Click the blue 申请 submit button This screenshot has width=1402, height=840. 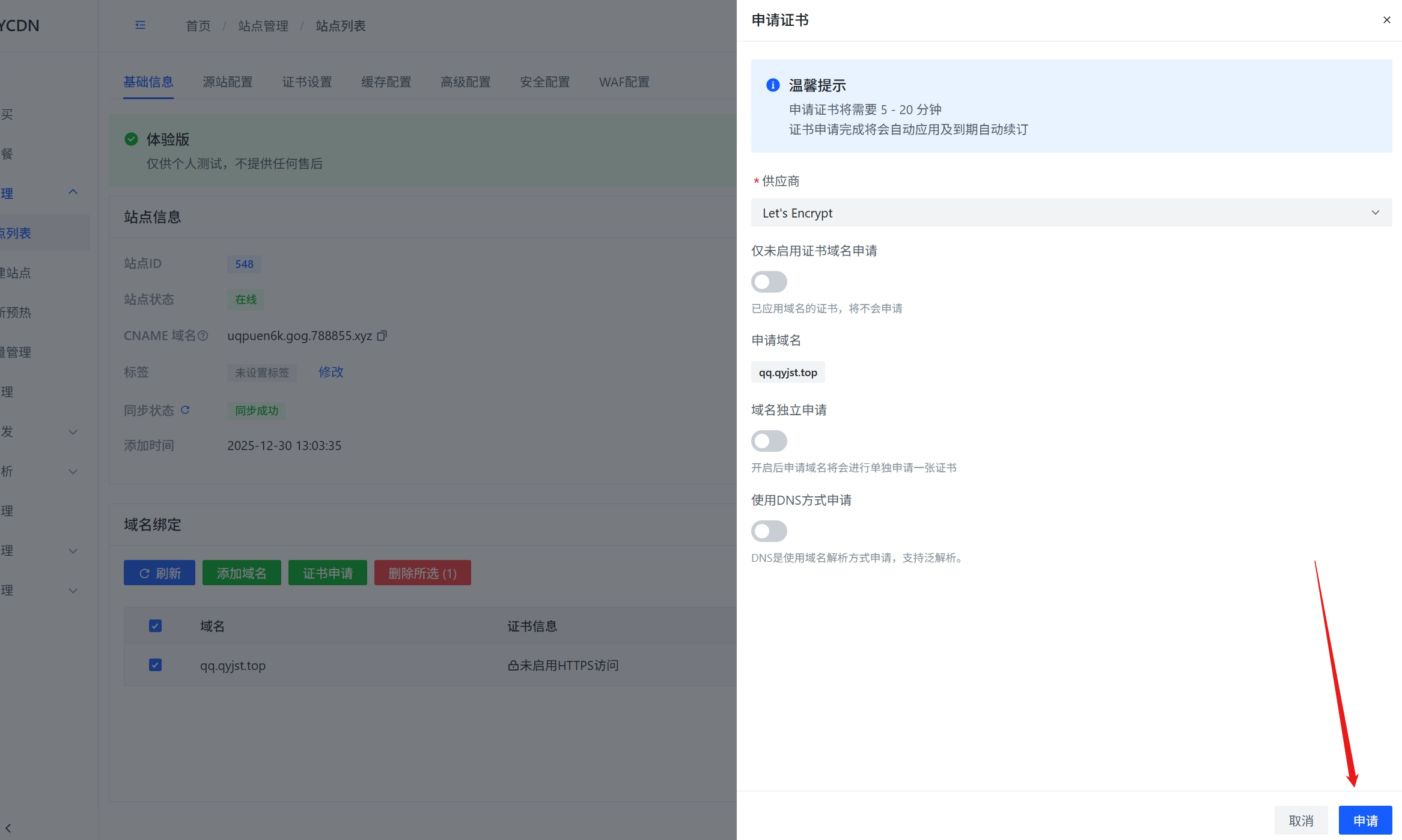pyautogui.click(x=1365, y=820)
